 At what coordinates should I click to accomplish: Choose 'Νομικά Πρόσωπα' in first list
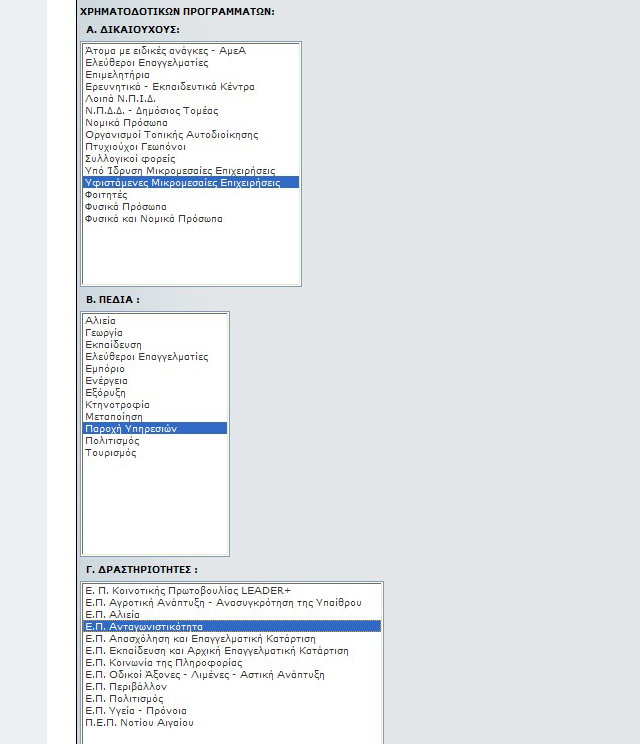click(x=191, y=123)
